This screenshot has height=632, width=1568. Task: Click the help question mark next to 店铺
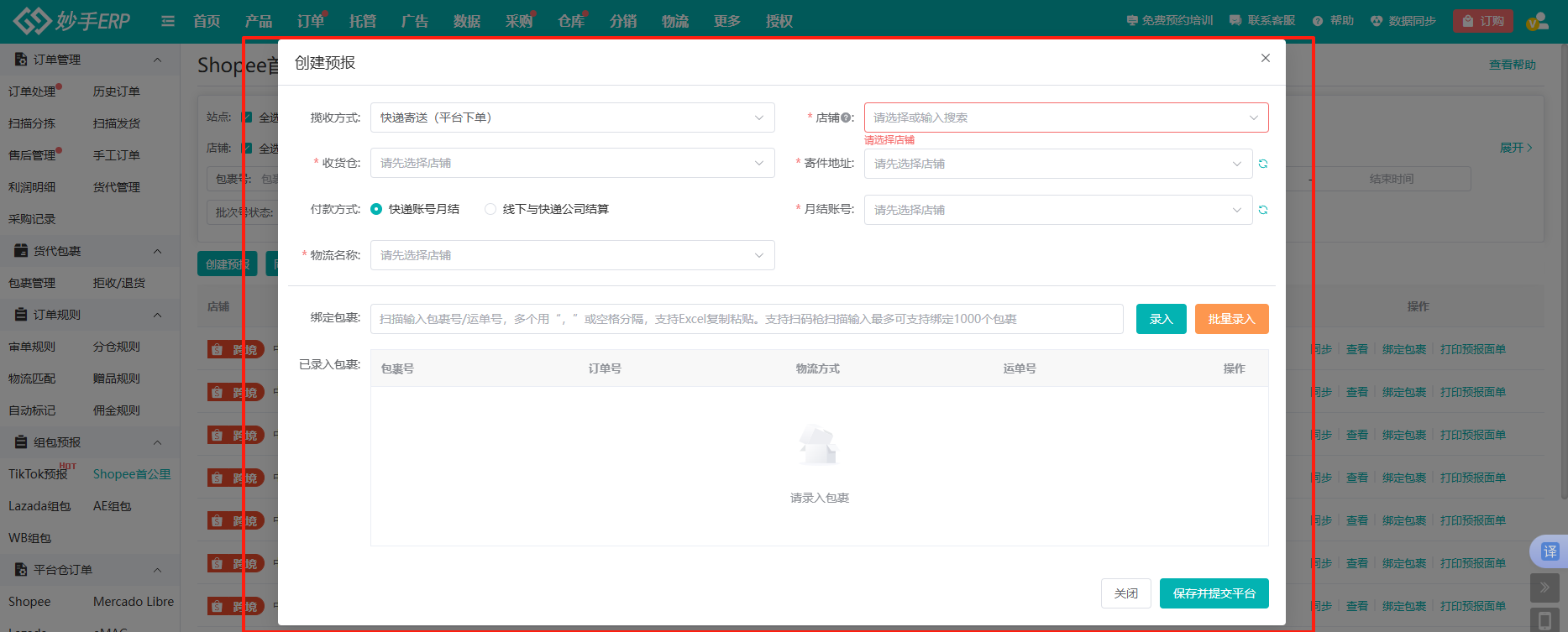pos(846,118)
